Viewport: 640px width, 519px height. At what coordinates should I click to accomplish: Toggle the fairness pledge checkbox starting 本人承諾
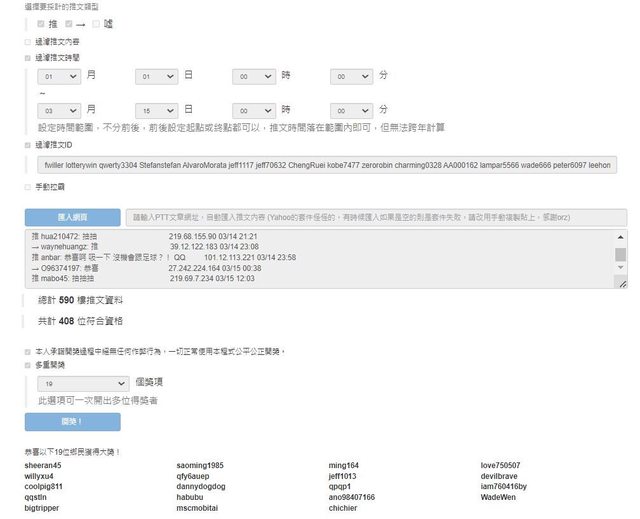tap(28, 352)
